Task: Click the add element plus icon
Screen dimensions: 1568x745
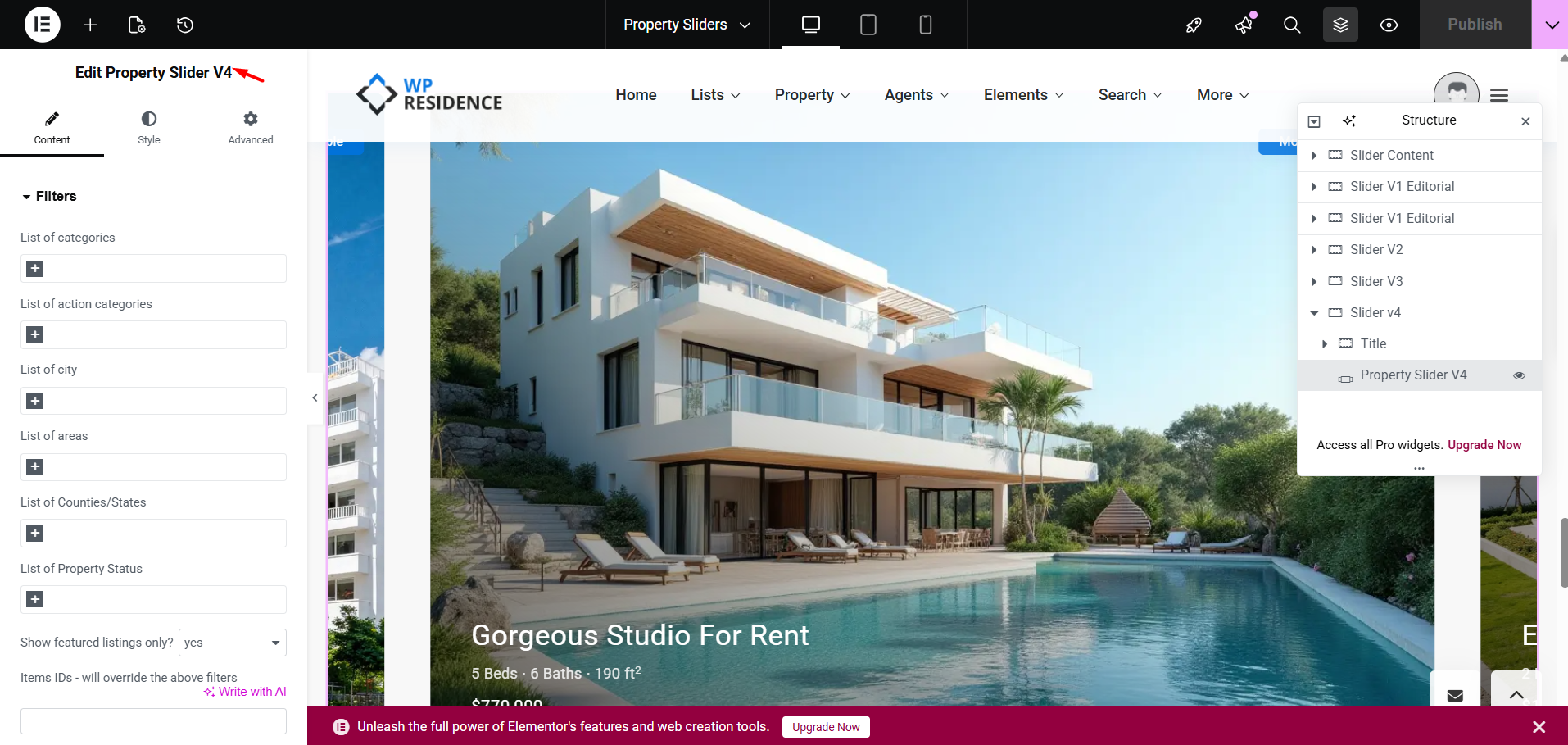Action: (x=90, y=25)
